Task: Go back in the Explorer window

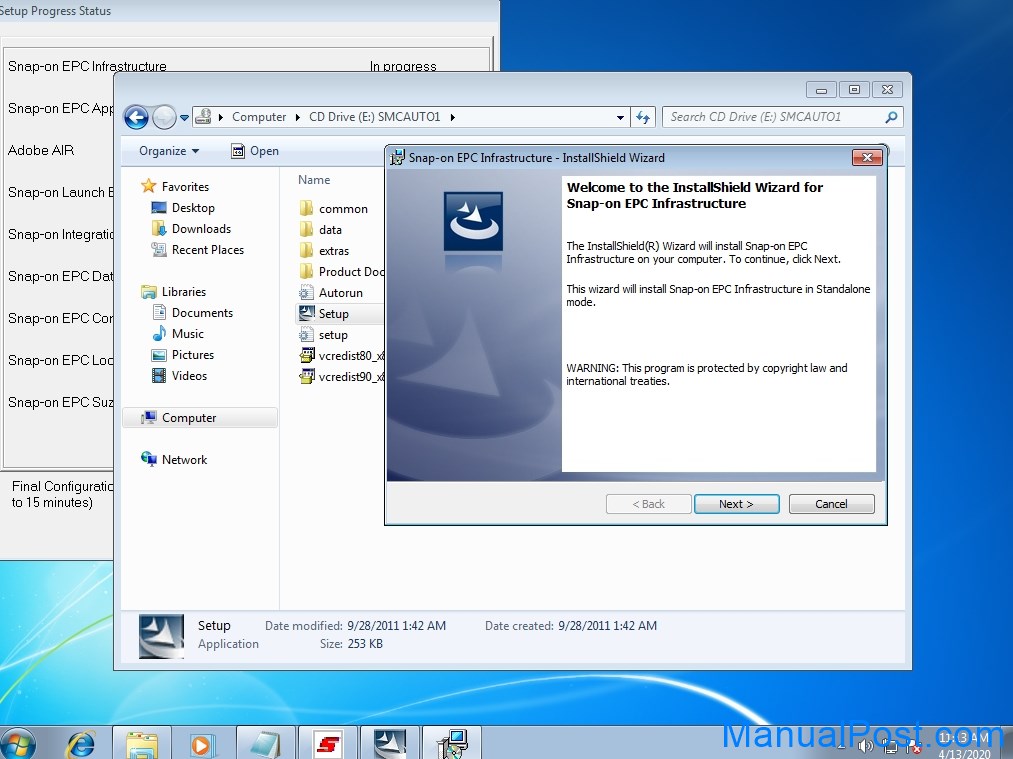Action: [x=136, y=117]
